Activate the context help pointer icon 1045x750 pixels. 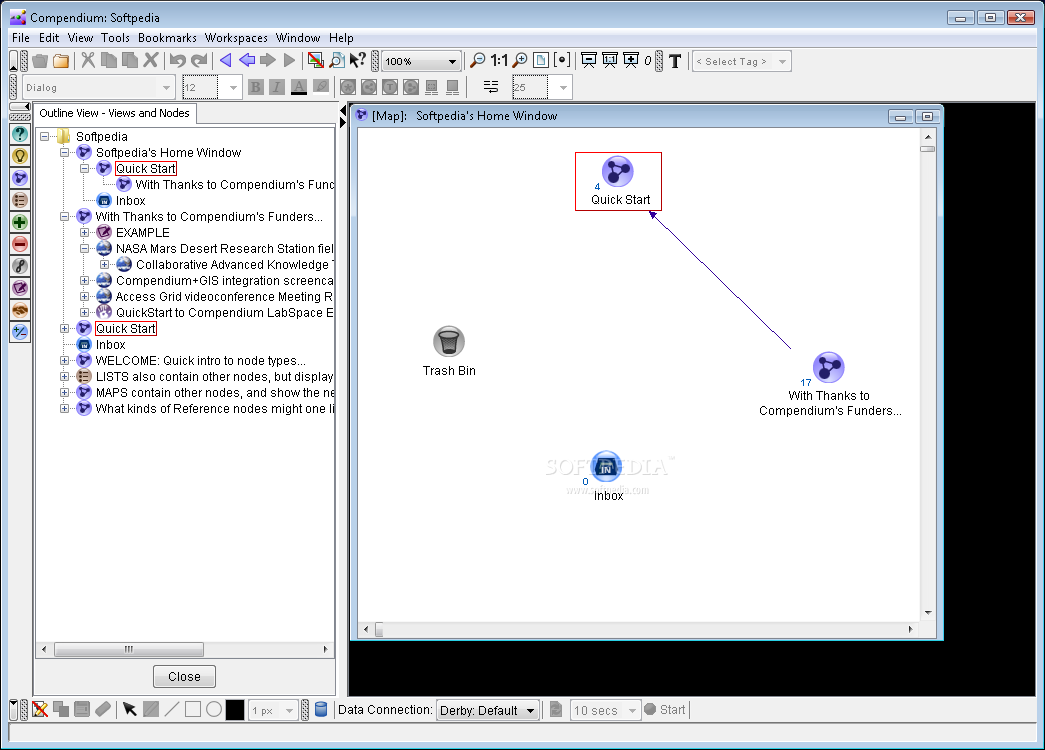(357, 61)
